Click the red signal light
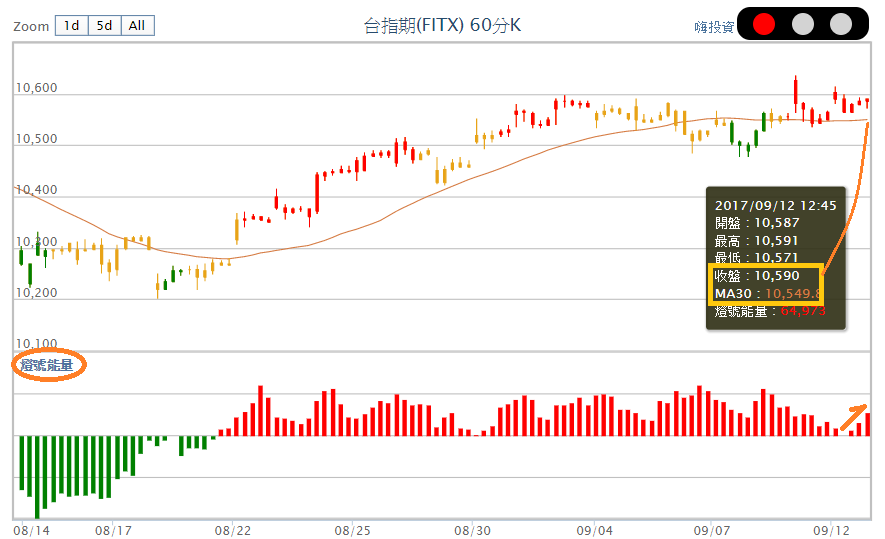The image size is (885, 539). (763, 24)
